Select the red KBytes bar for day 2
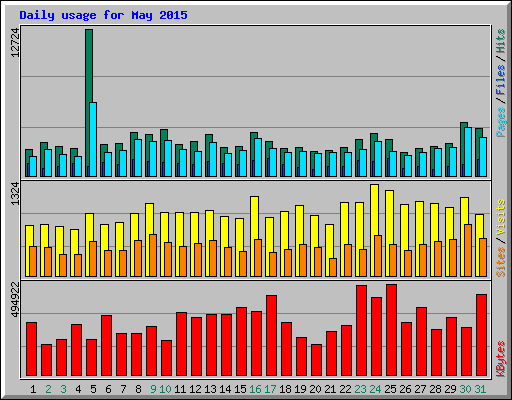 [x=46, y=360]
